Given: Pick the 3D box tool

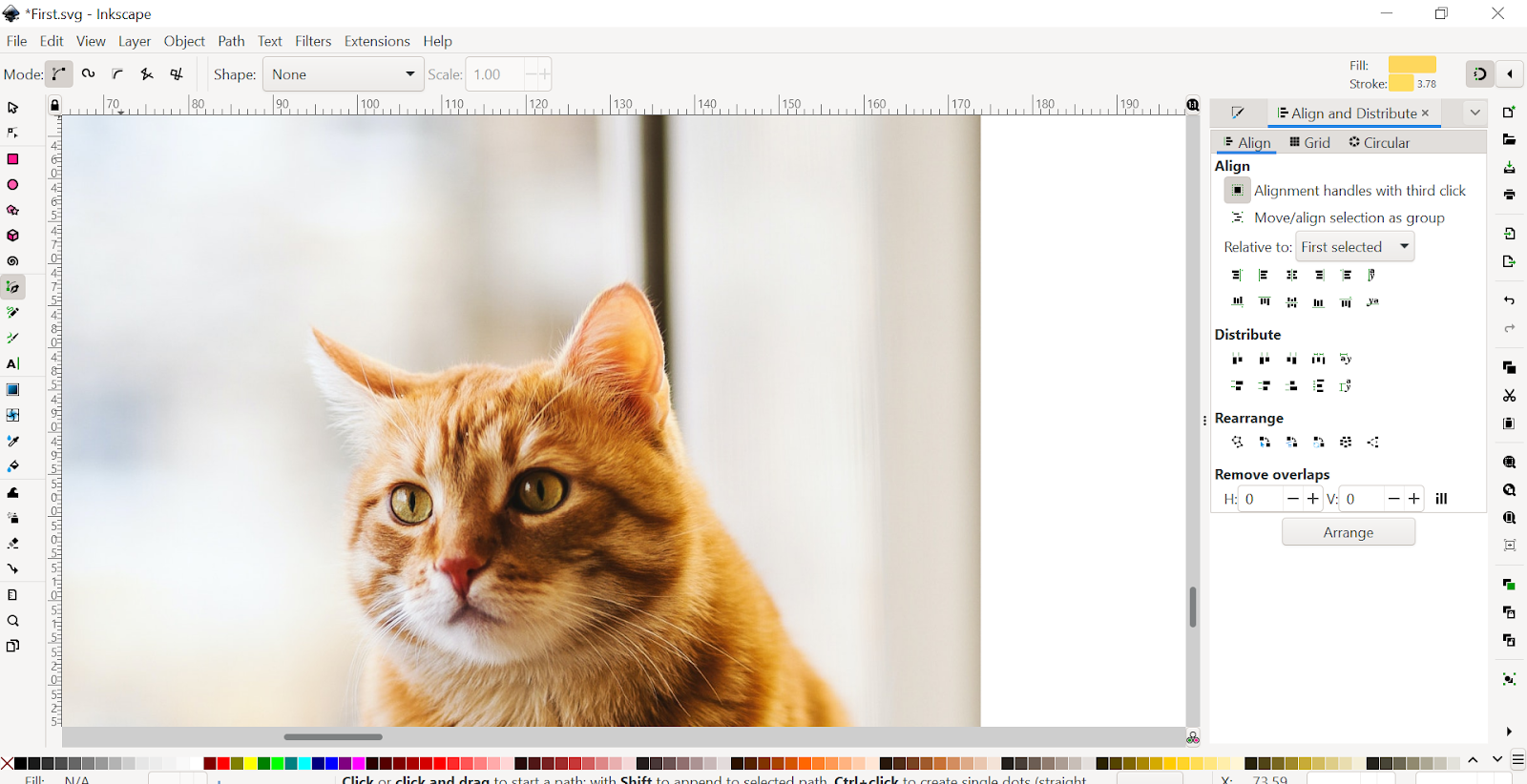Looking at the screenshot, I should [13, 236].
